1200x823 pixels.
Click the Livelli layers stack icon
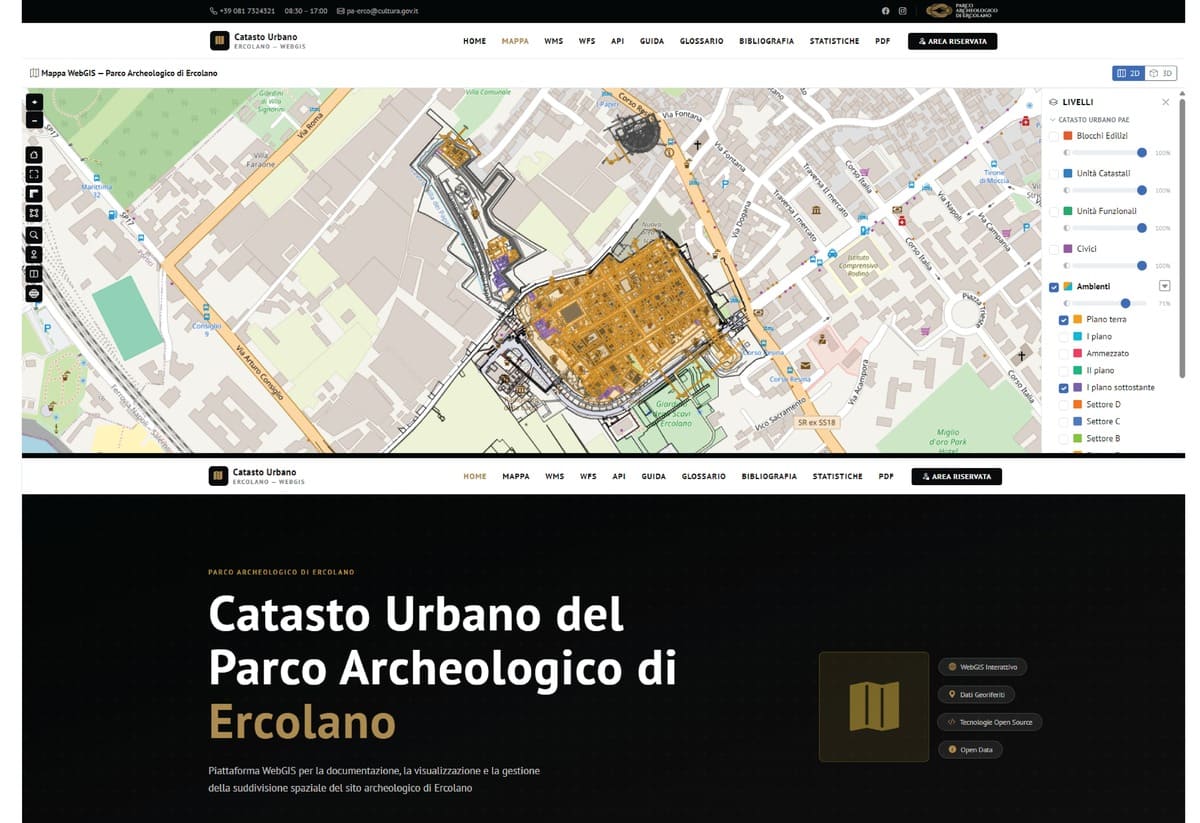coord(1053,102)
